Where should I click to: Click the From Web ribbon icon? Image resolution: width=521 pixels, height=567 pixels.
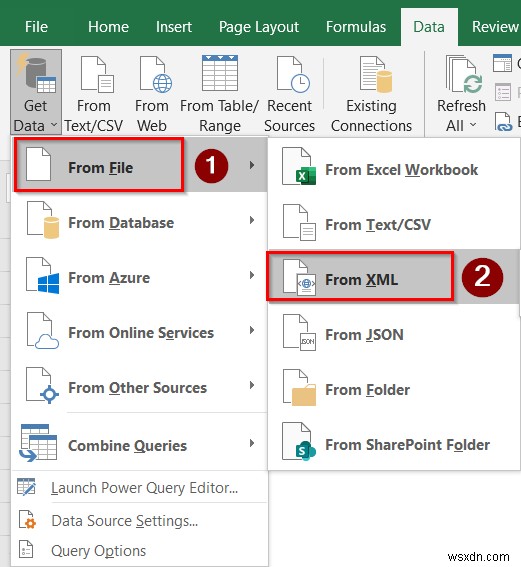tap(155, 74)
